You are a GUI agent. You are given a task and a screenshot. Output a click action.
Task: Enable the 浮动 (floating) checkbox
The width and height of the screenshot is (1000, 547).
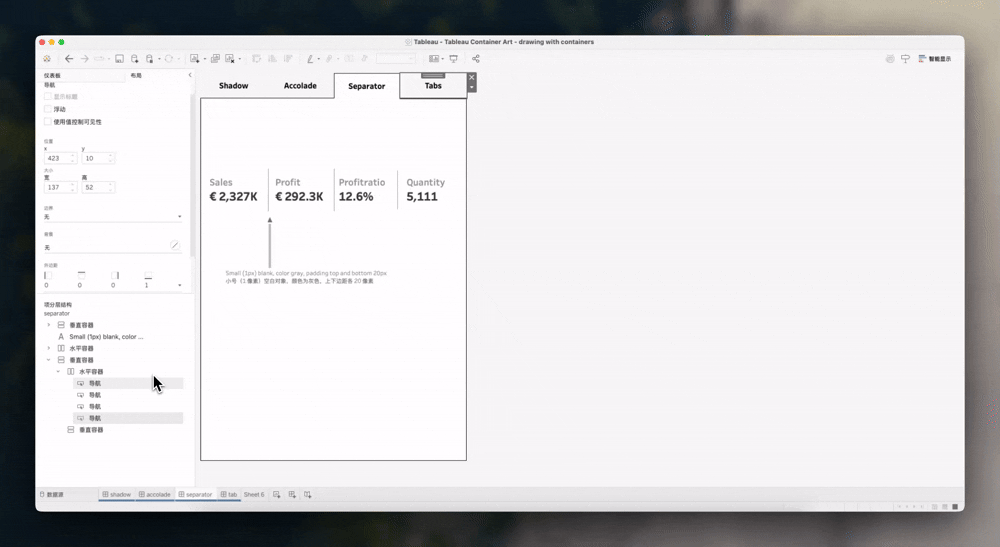point(48,109)
